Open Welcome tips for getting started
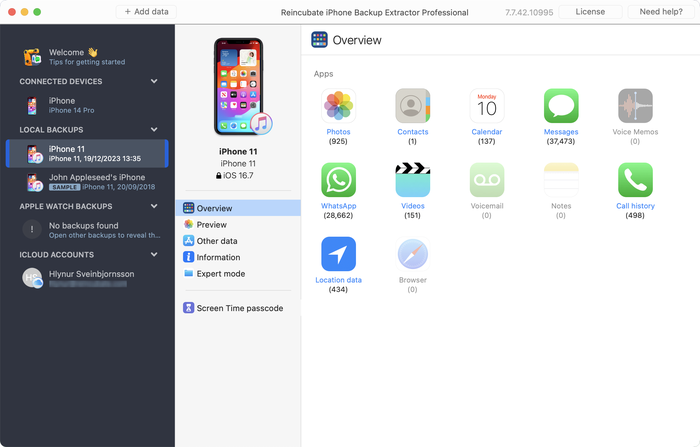 pos(87,57)
